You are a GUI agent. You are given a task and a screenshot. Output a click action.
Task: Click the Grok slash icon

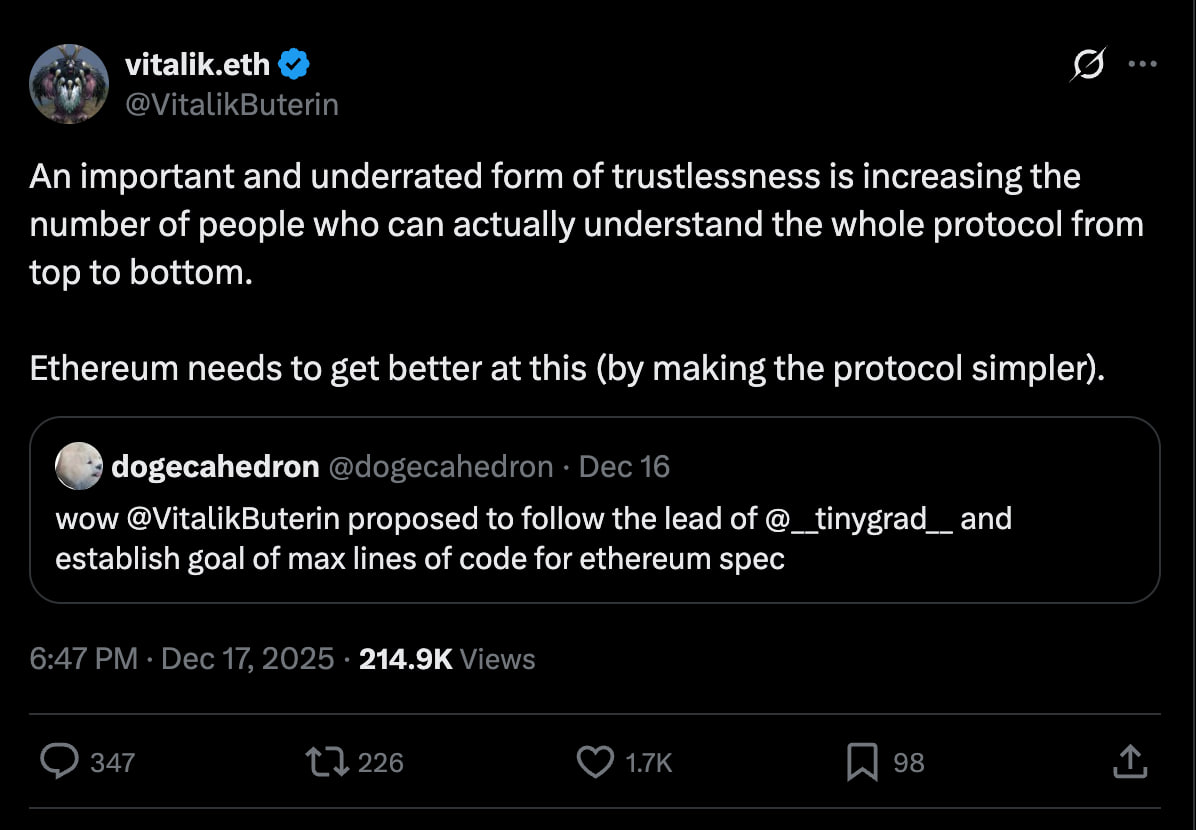click(1087, 66)
